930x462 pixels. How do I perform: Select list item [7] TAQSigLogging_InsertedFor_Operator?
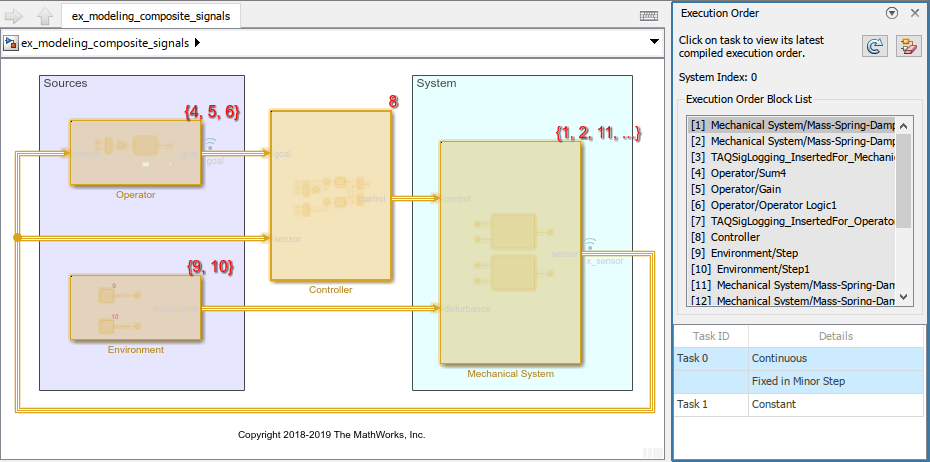[x=792, y=221]
